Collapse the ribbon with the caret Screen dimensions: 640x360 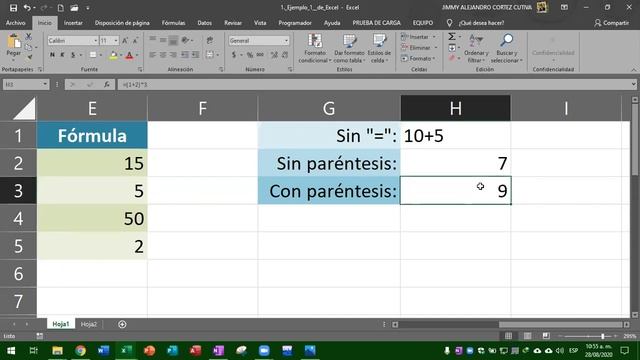tap(633, 70)
